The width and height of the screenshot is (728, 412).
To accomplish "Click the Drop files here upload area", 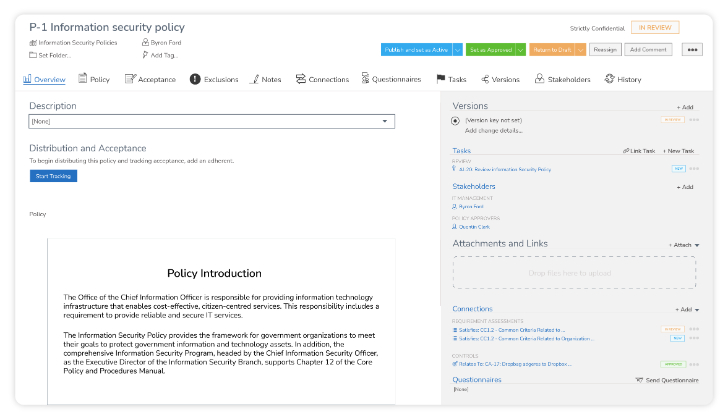I will [x=575, y=273].
